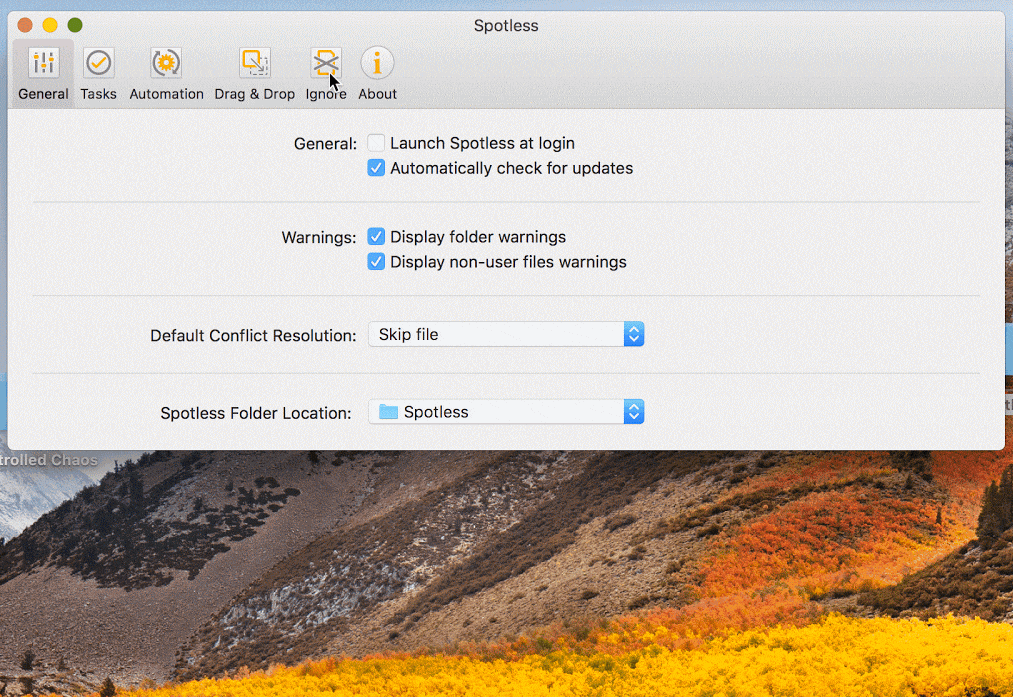
Task: Open Default Conflict Resolution dropdown
Action: pos(506,334)
